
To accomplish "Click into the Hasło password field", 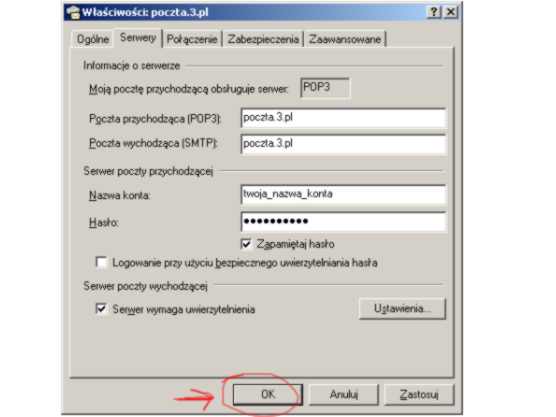I will pyautogui.click(x=343, y=222).
